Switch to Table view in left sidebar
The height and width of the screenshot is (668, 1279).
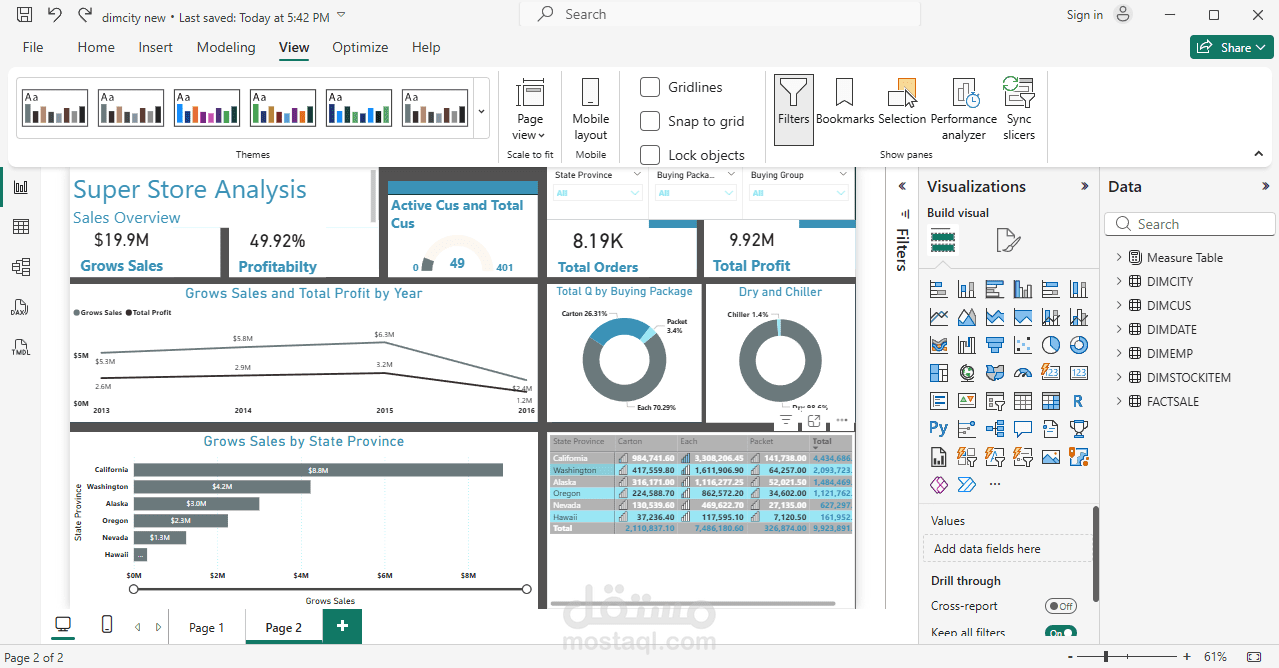pos(20,227)
